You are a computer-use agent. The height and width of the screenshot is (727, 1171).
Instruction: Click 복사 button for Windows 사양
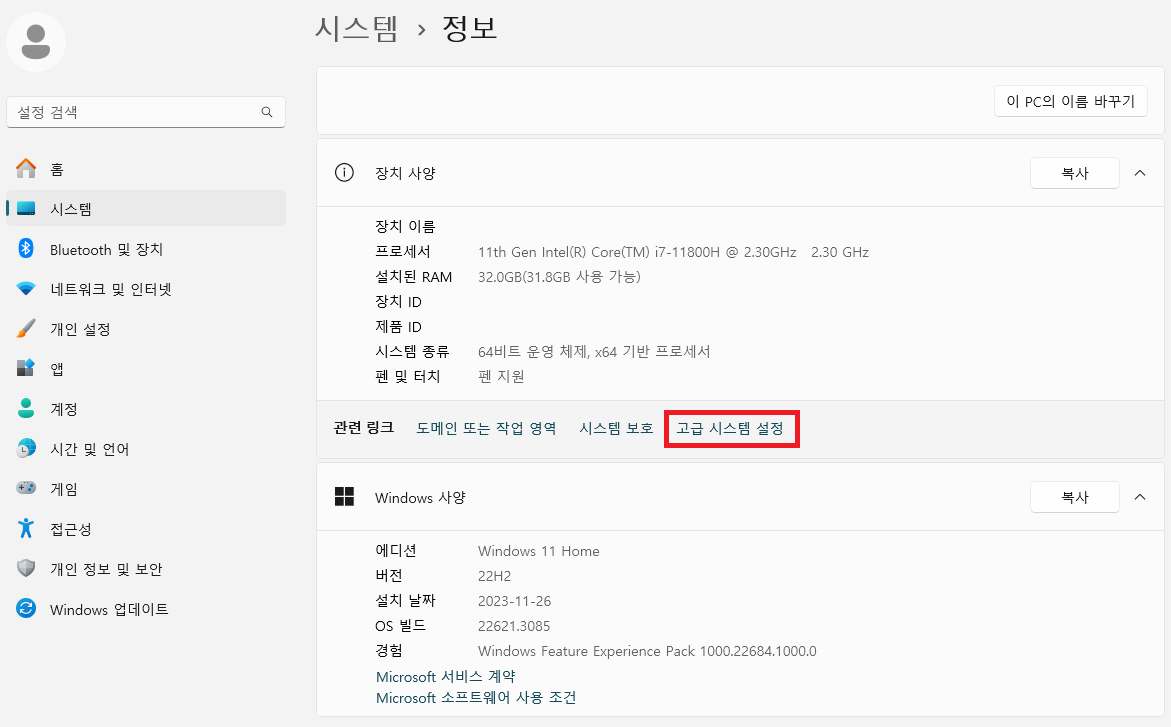[x=1075, y=497]
